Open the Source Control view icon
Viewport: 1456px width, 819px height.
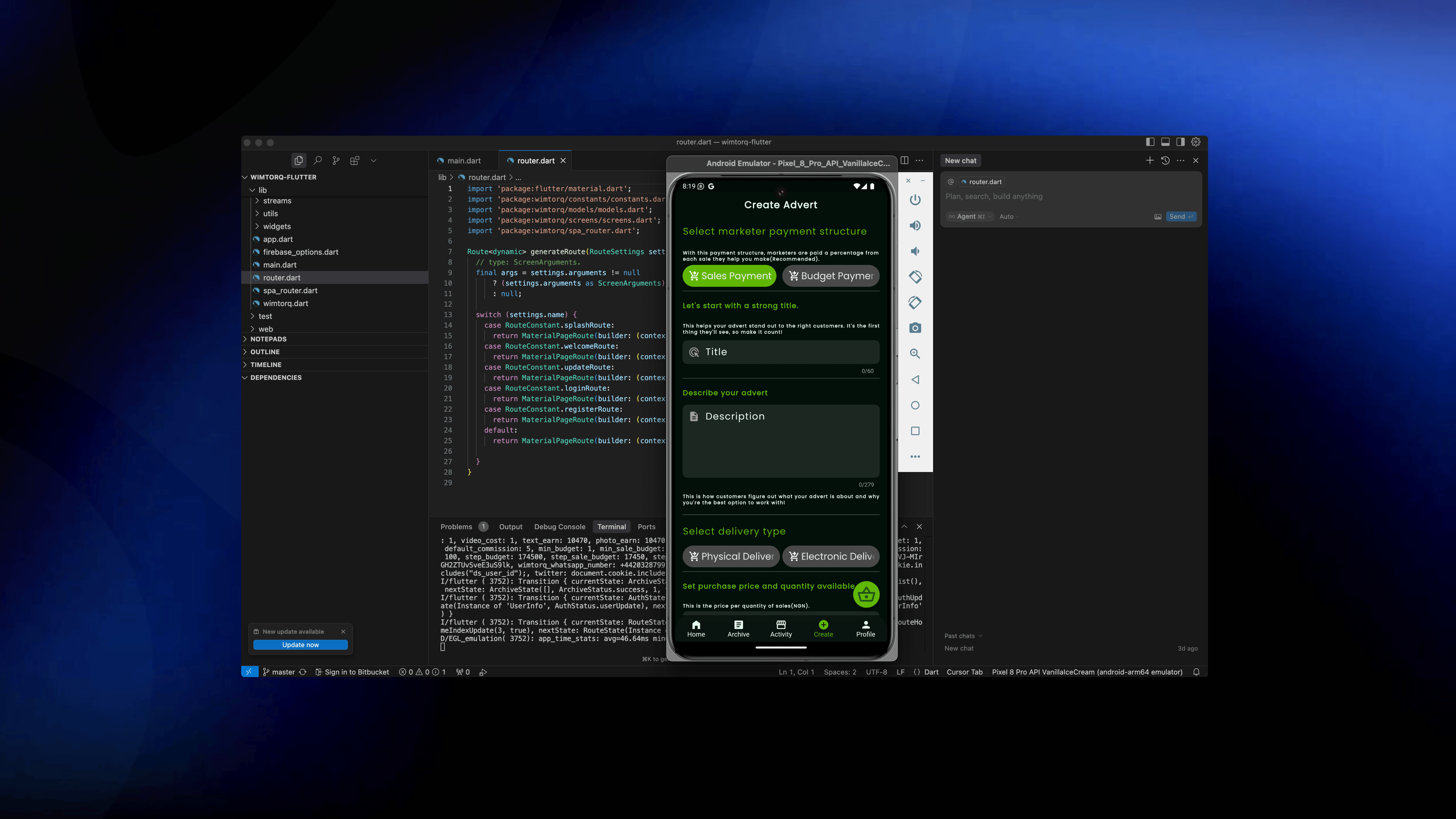(x=336, y=160)
